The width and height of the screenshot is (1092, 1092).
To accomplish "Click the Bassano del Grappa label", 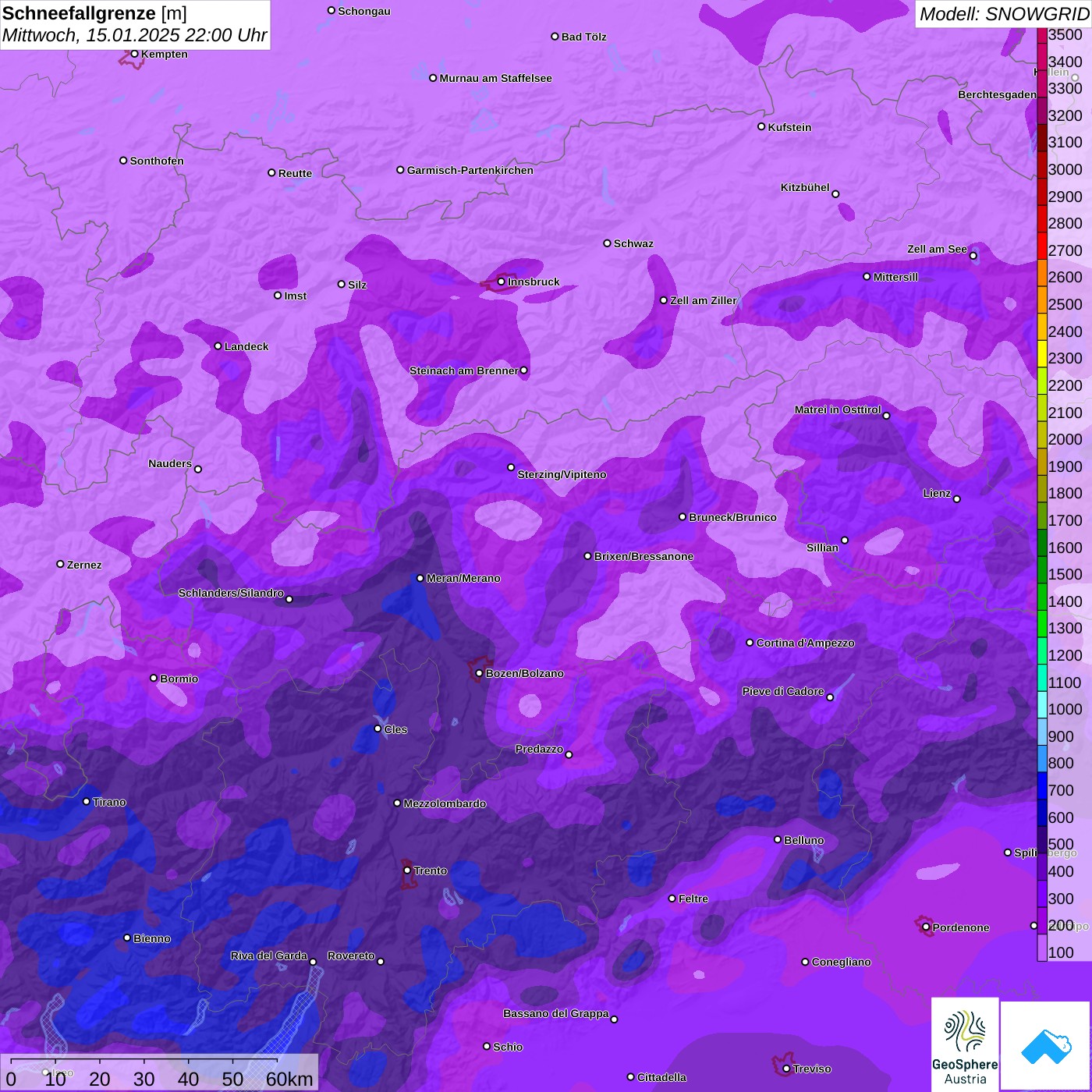I will pos(555,1013).
